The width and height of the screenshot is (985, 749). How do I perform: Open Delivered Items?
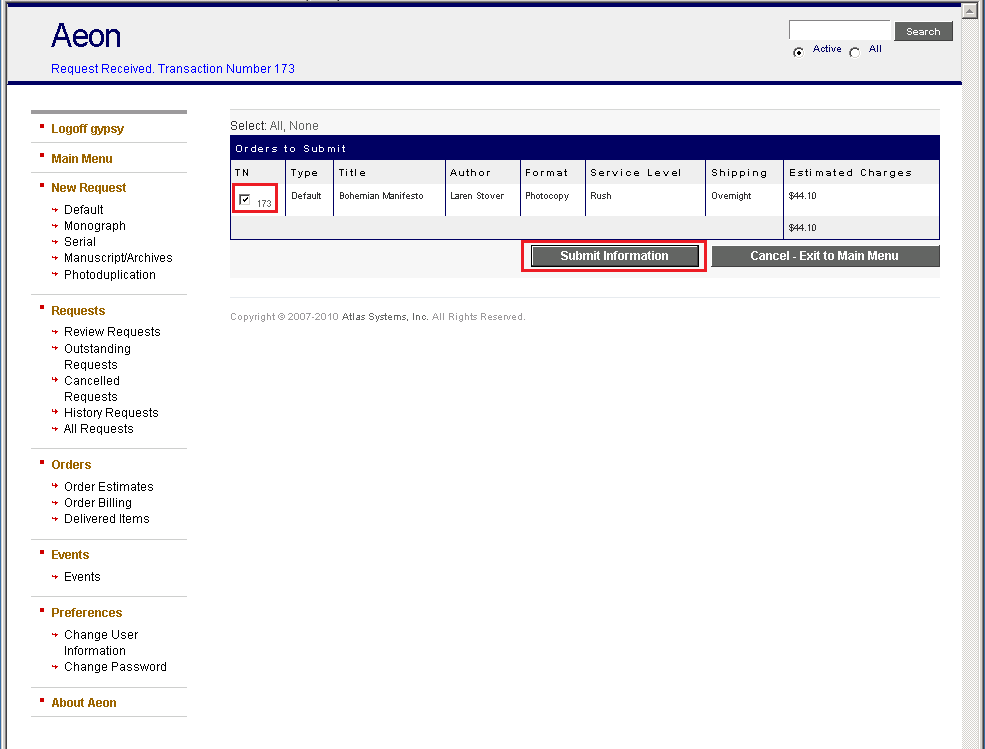pyautogui.click(x=106, y=518)
